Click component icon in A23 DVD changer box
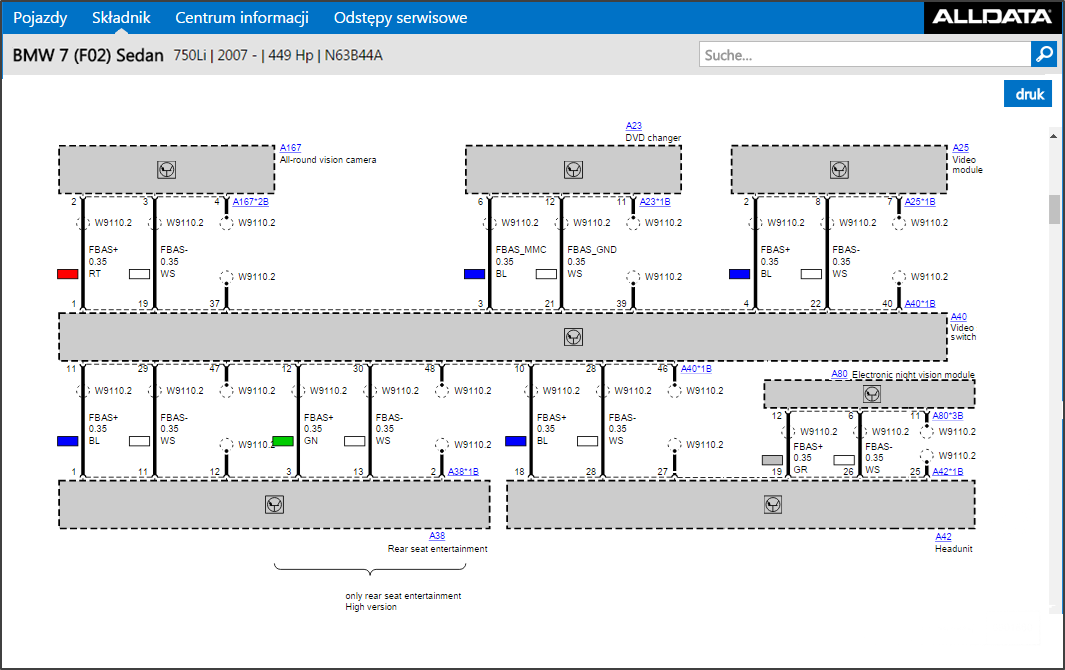This screenshot has height=670, width=1065. [573, 170]
